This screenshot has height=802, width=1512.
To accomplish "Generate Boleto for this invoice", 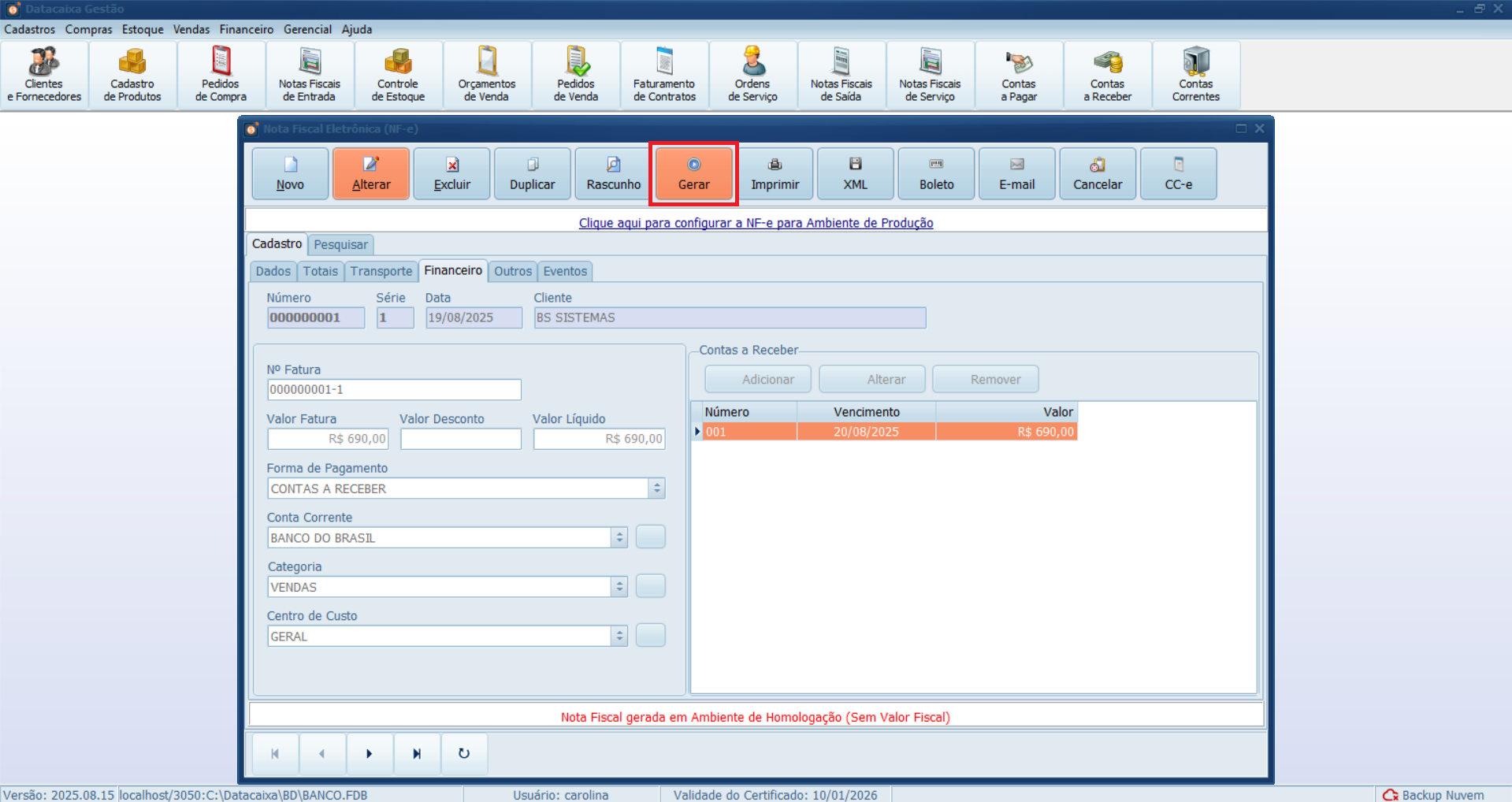I will tap(936, 174).
